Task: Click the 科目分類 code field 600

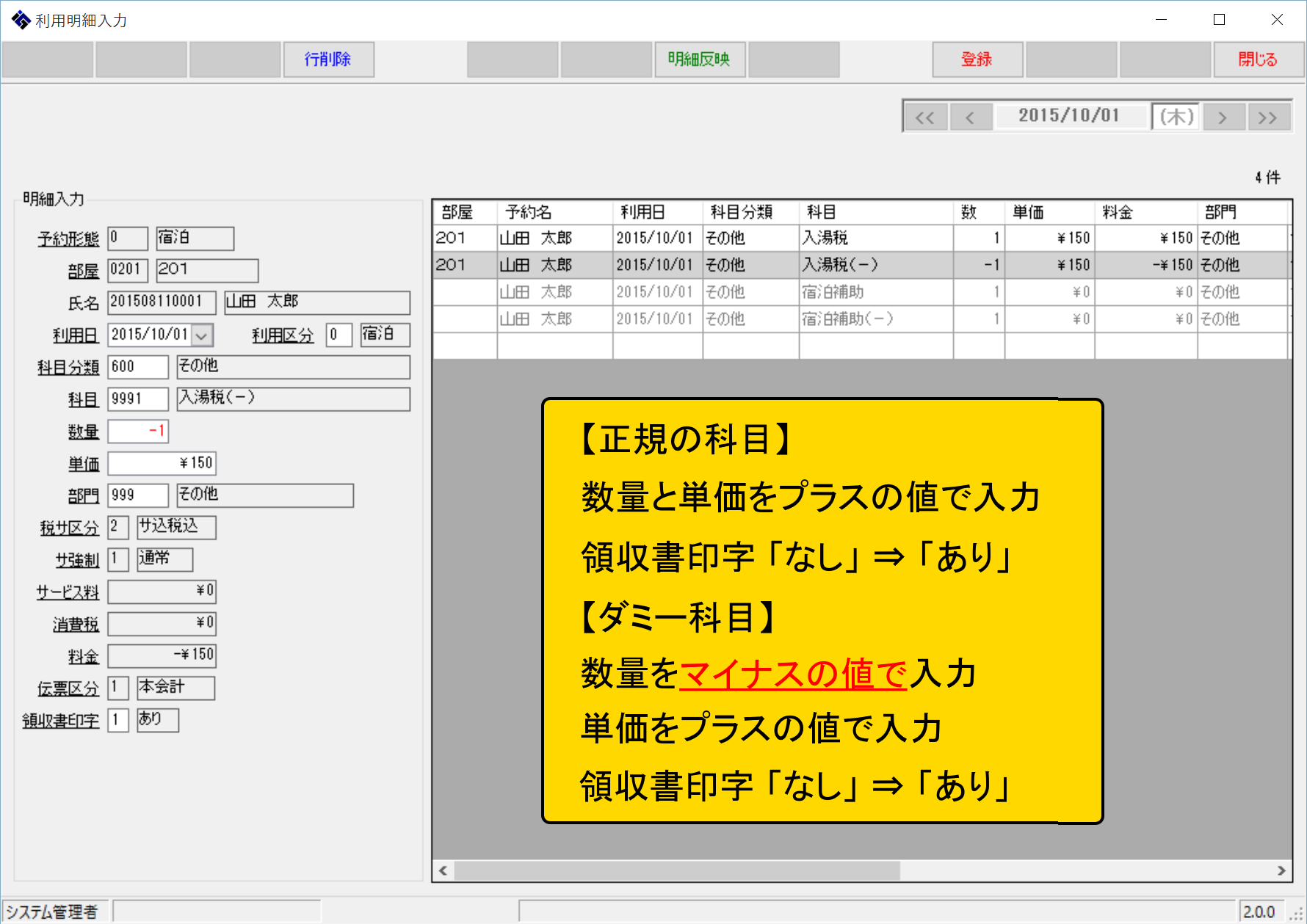Action: (138, 367)
